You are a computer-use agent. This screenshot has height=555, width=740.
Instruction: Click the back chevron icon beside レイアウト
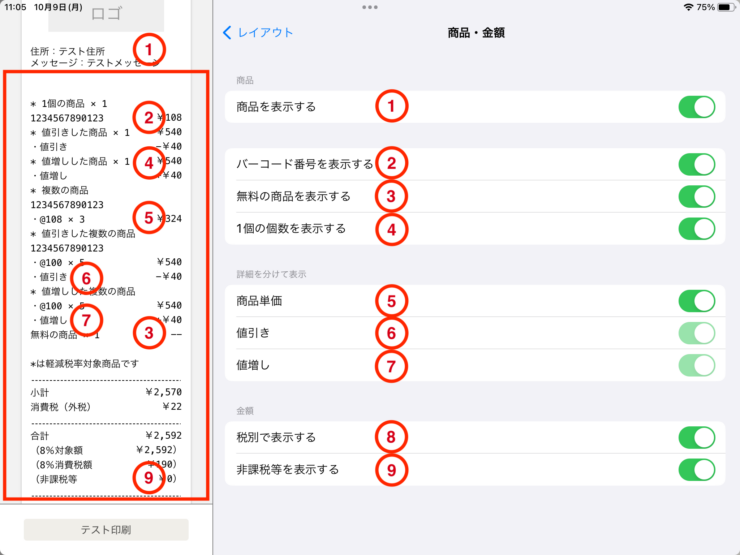[x=227, y=33]
